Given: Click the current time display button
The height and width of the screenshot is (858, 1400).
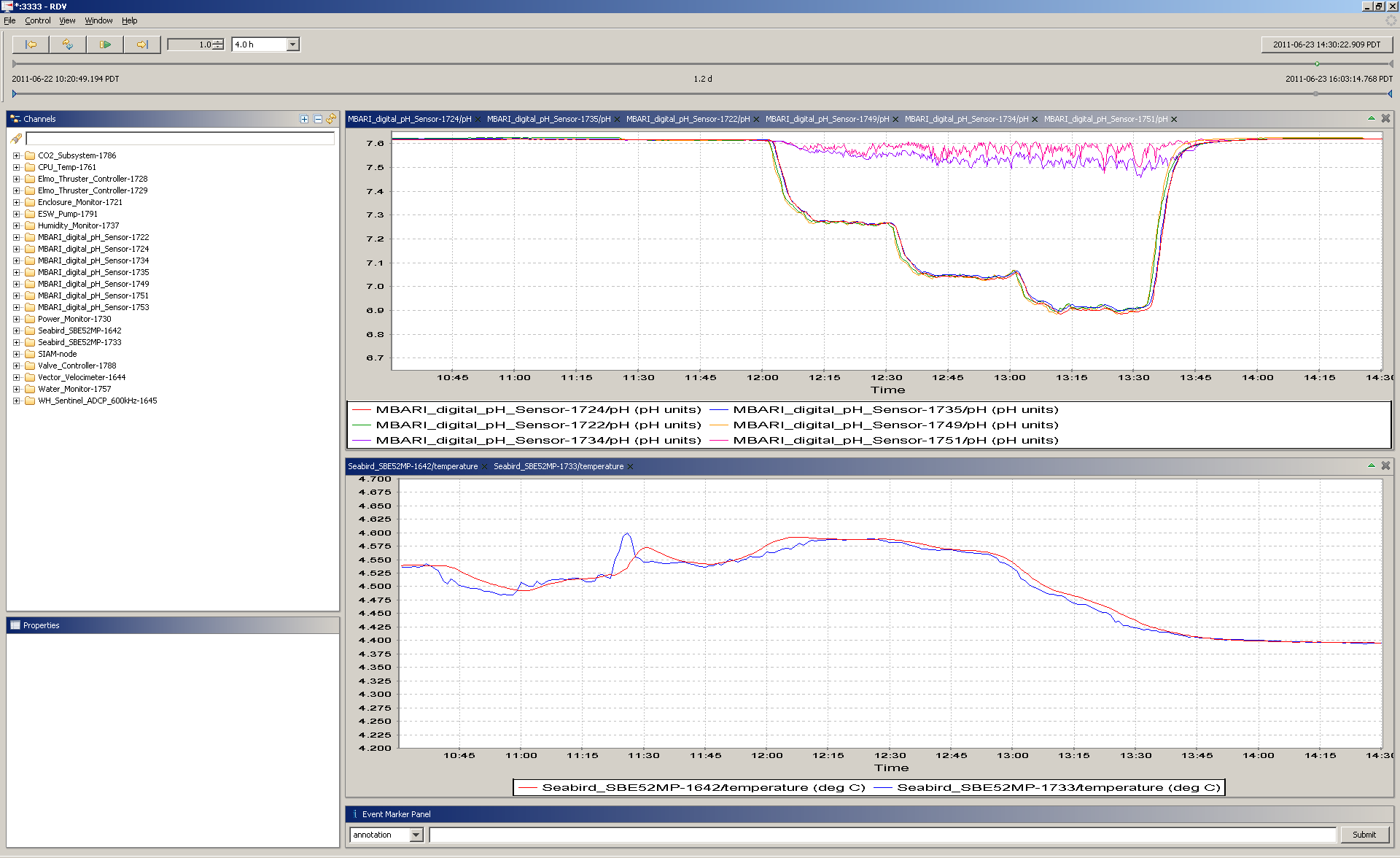Looking at the screenshot, I should (x=1326, y=45).
